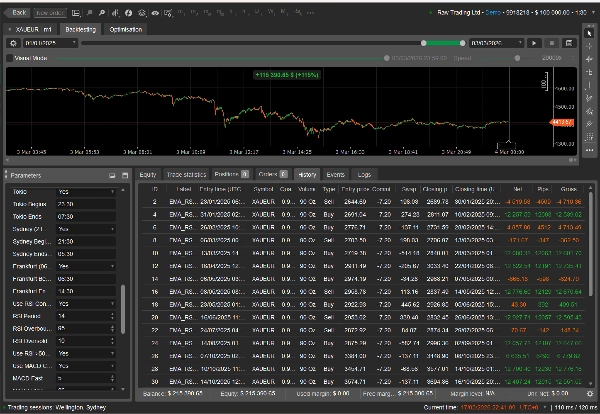Open the Events tab
Screen dimensions: 600x414
(336, 174)
